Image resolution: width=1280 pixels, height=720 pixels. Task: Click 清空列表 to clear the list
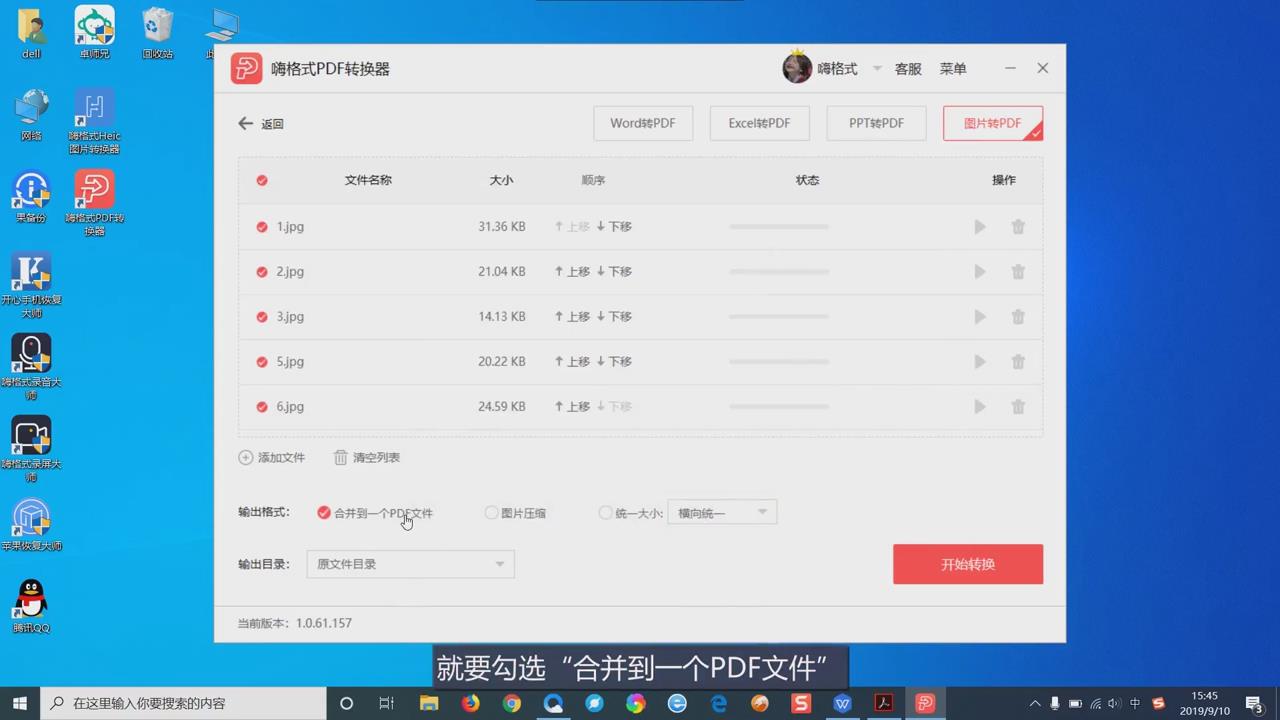tap(367, 457)
